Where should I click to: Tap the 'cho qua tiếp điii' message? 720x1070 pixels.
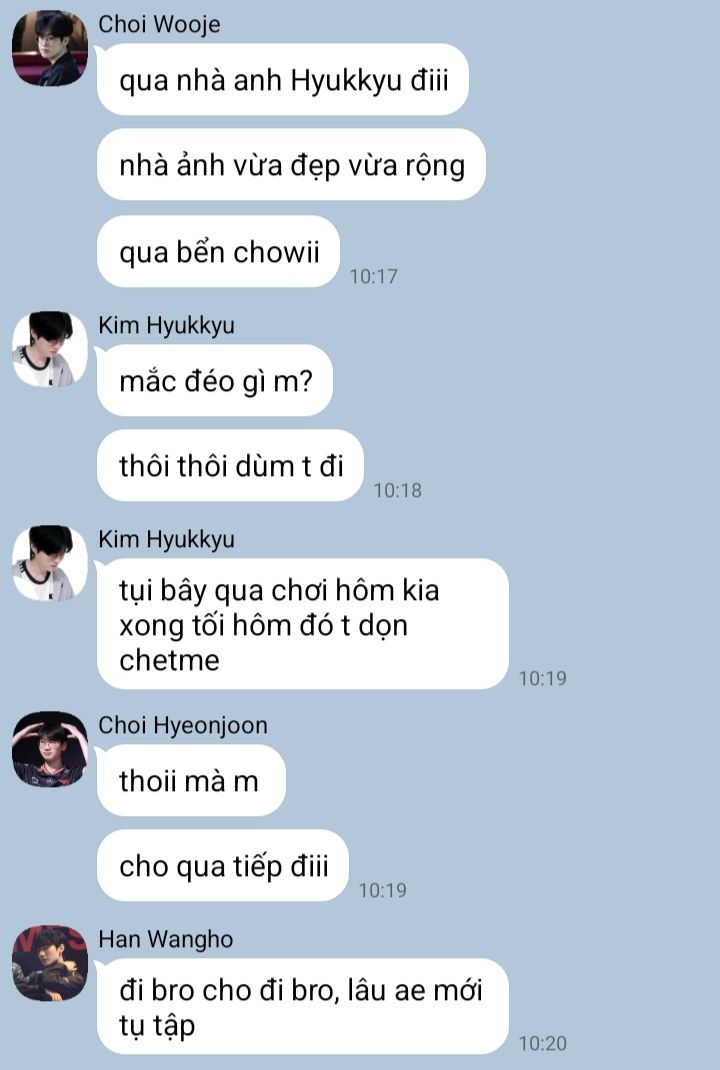(222, 865)
